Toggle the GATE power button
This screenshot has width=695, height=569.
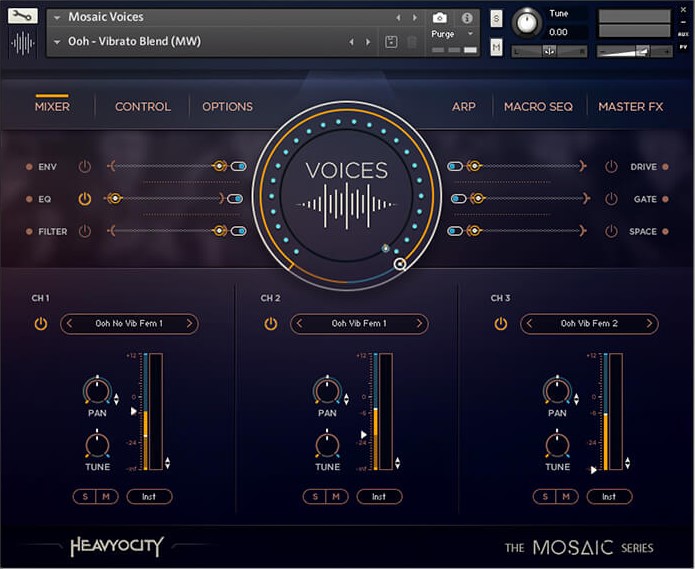point(611,199)
